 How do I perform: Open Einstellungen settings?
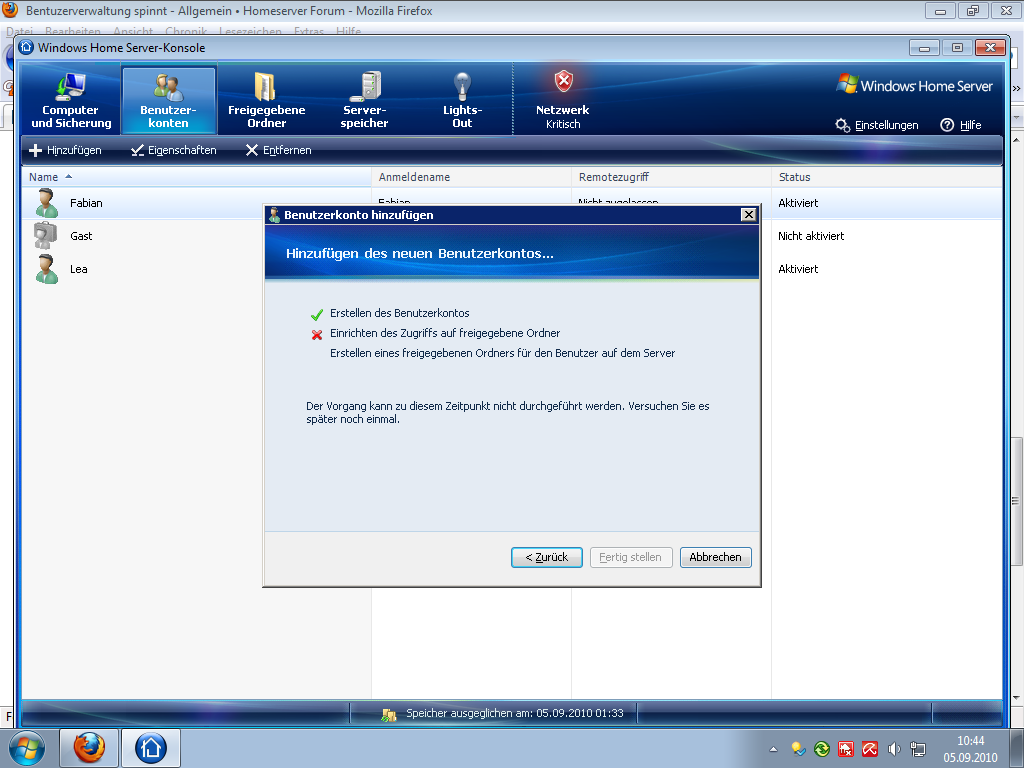(877, 125)
